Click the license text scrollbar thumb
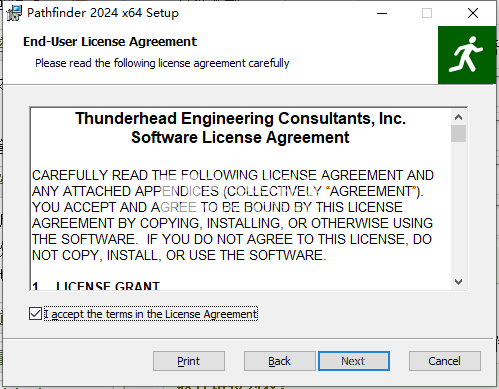The image size is (499, 389). 458,134
